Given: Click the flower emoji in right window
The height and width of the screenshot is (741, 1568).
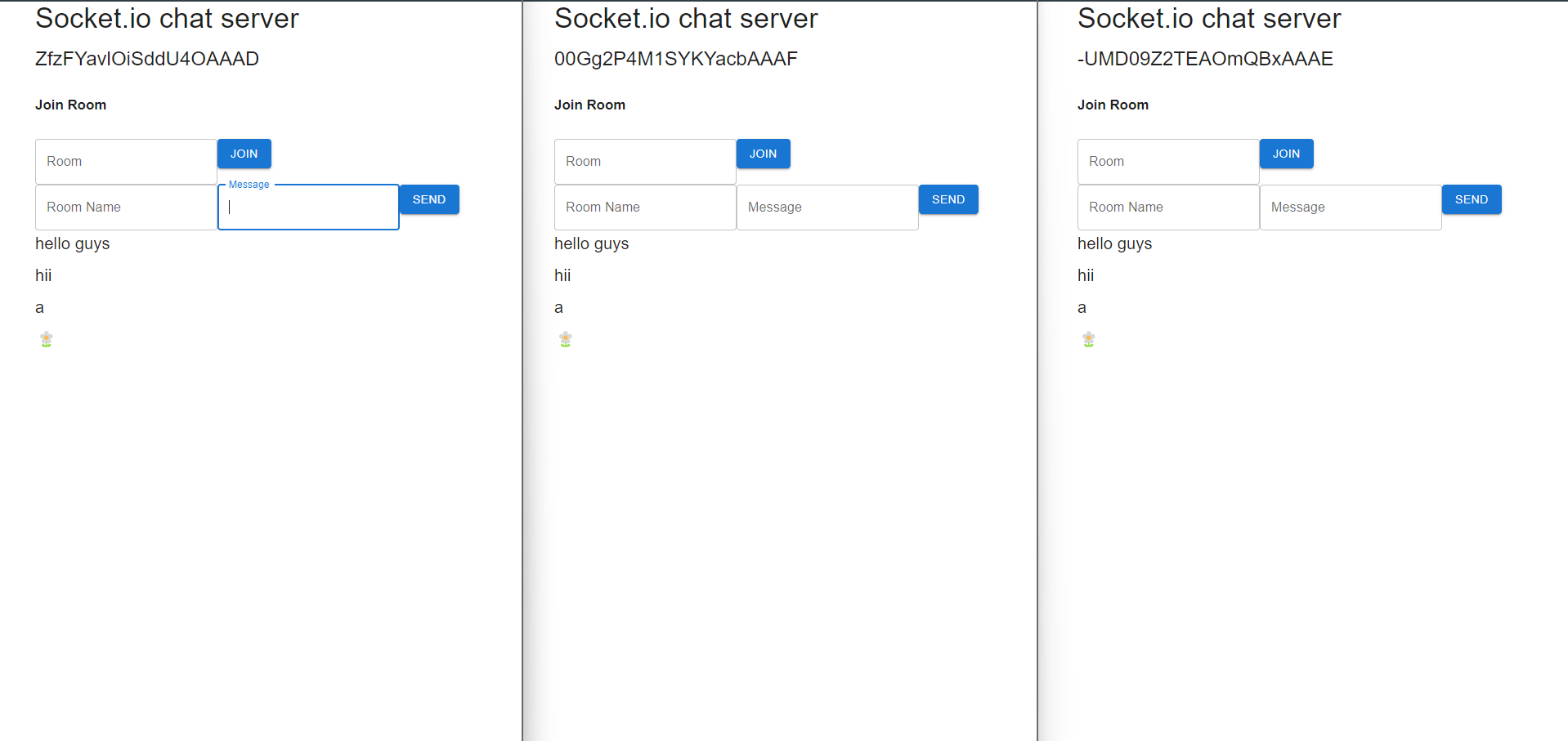Looking at the screenshot, I should 1089,339.
